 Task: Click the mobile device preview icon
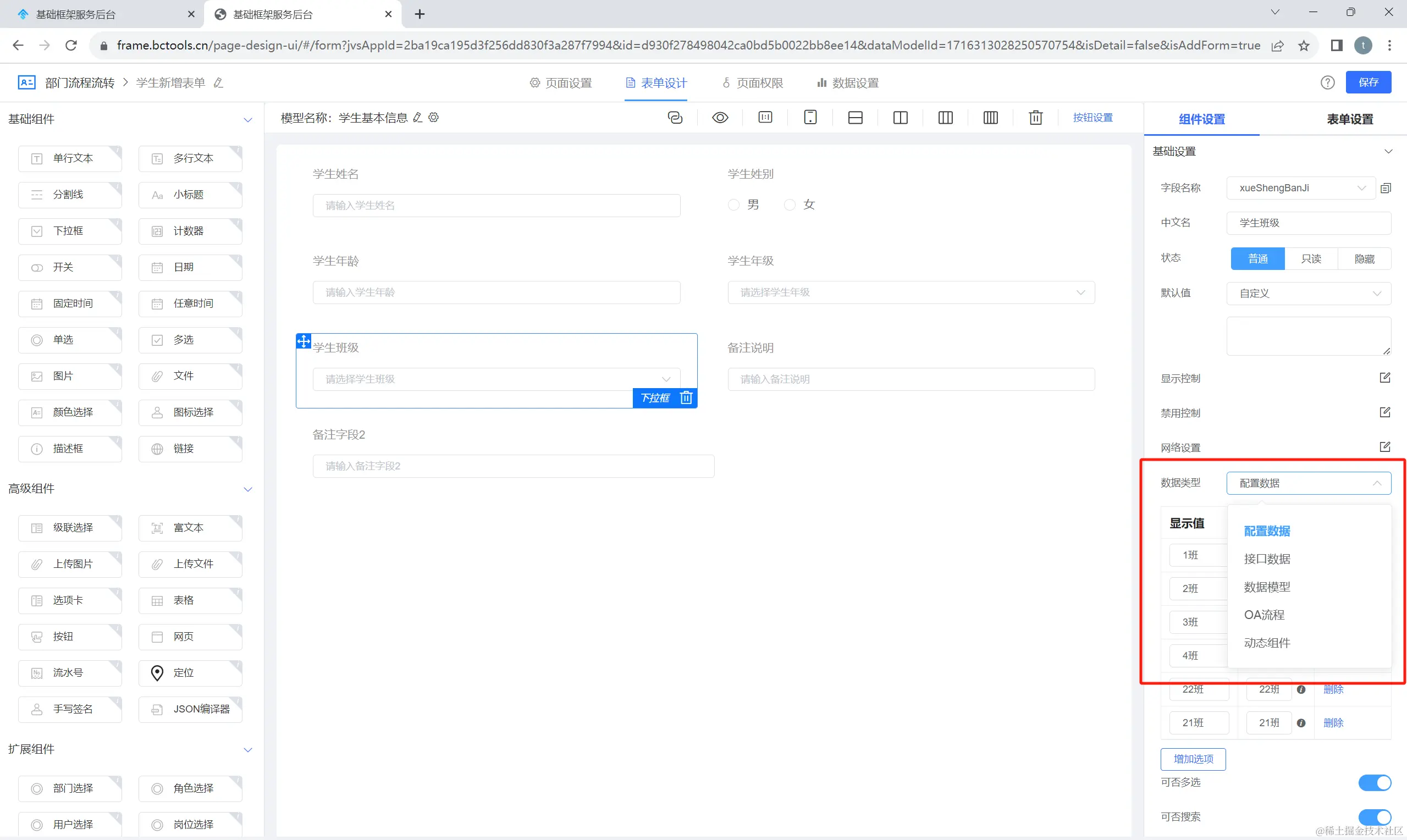coord(810,118)
